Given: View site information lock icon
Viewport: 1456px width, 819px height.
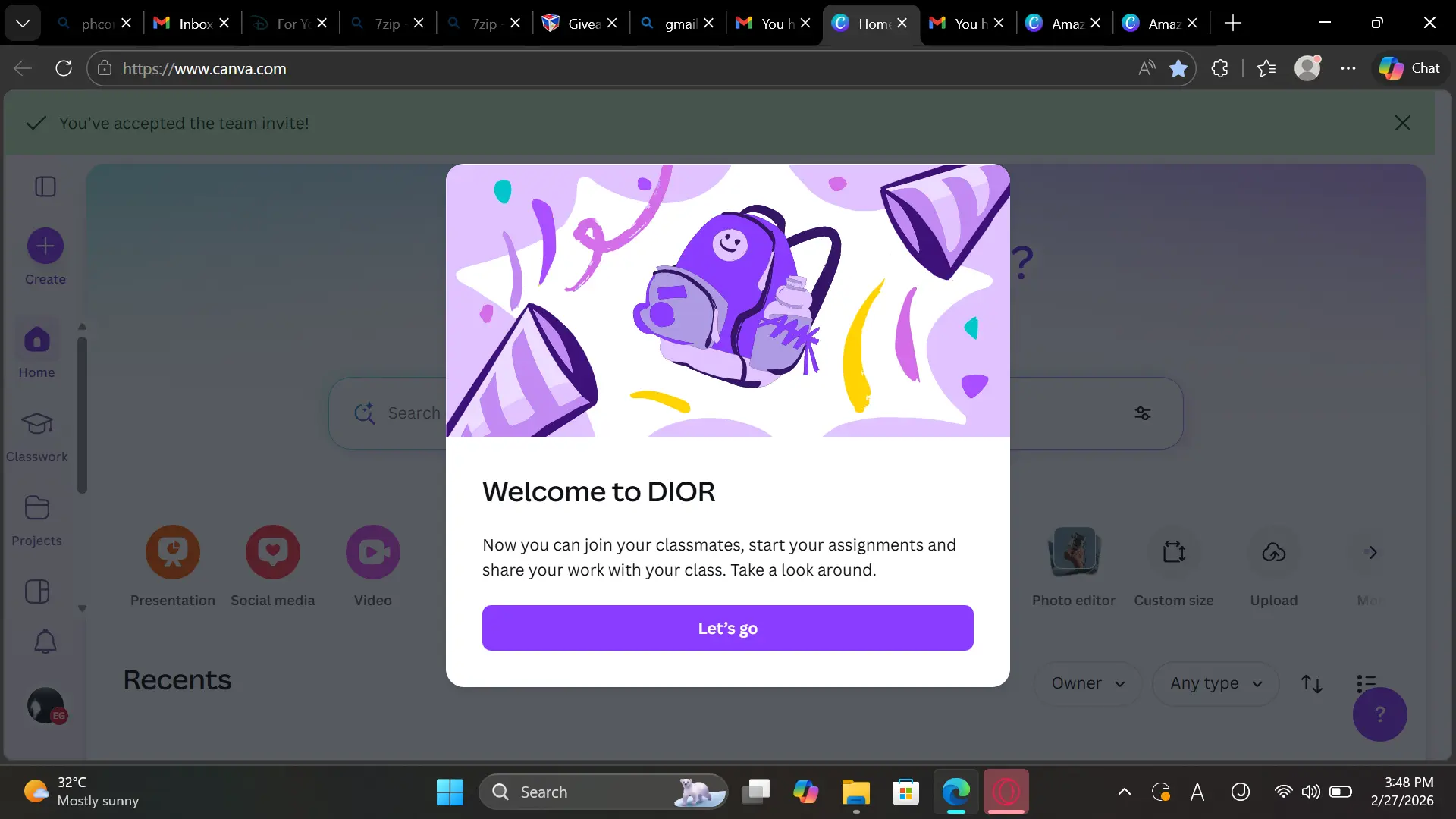Looking at the screenshot, I should point(105,68).
